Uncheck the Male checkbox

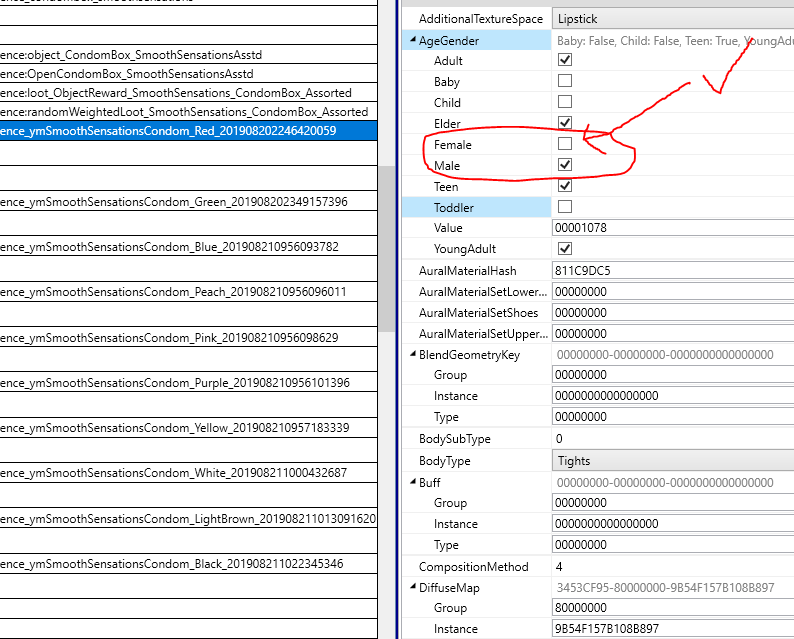[565, 165]
